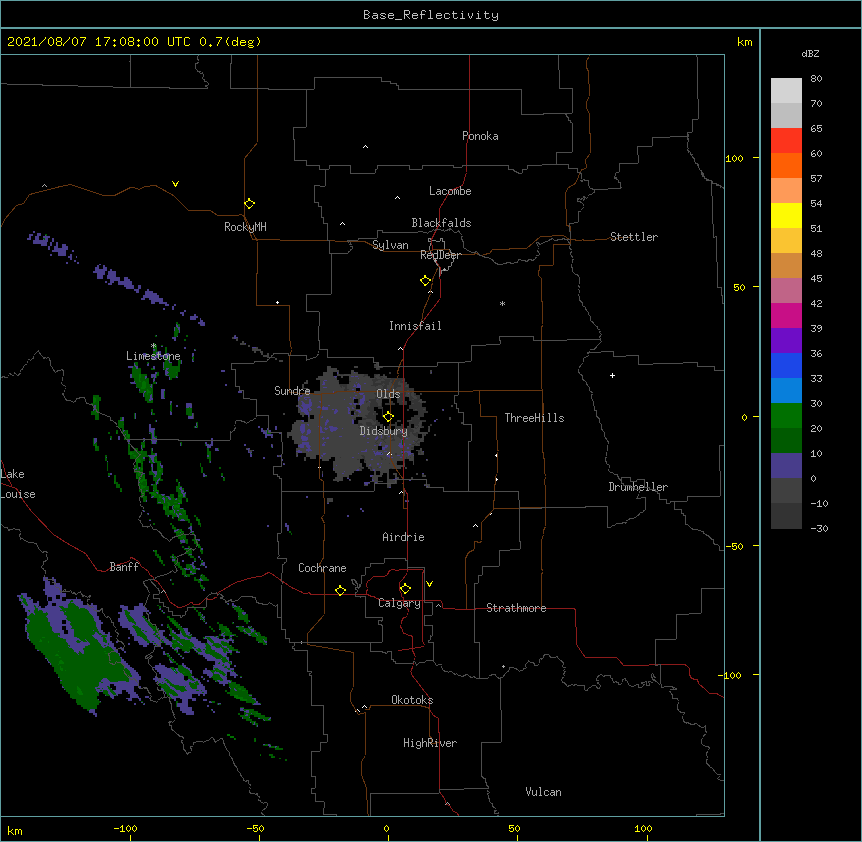862x842 pixels.
Task: Click the yellow V marker east of Calgary
Action: pos(429,584)
